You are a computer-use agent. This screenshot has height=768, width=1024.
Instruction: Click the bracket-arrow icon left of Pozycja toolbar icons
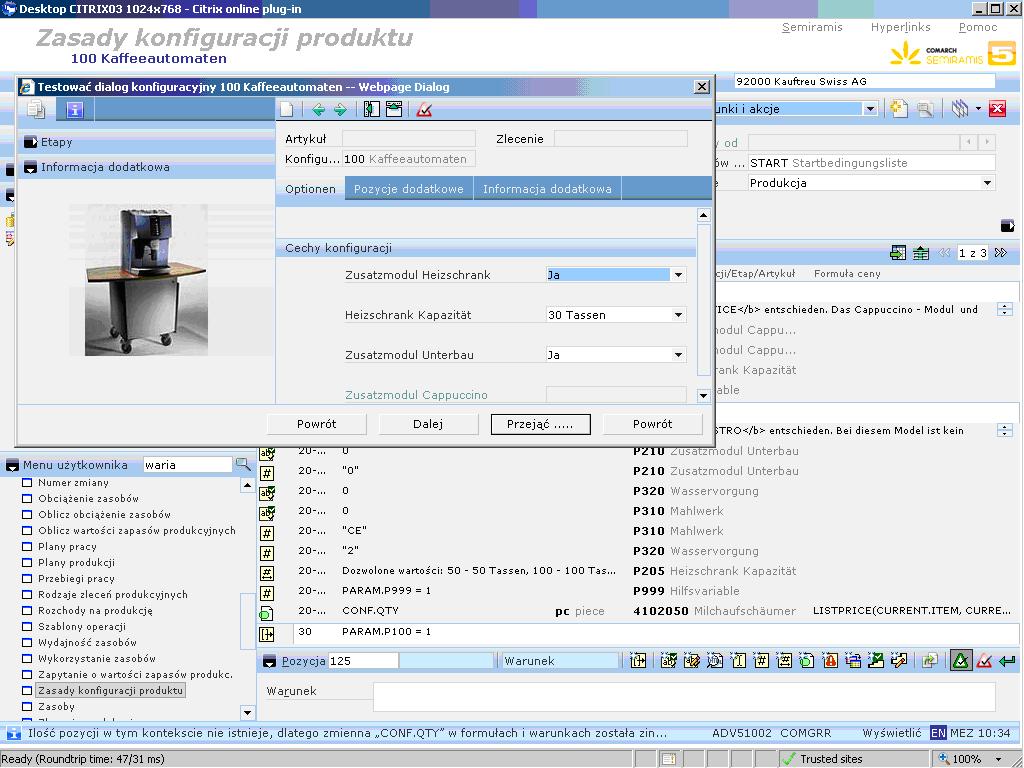(638, 661)
